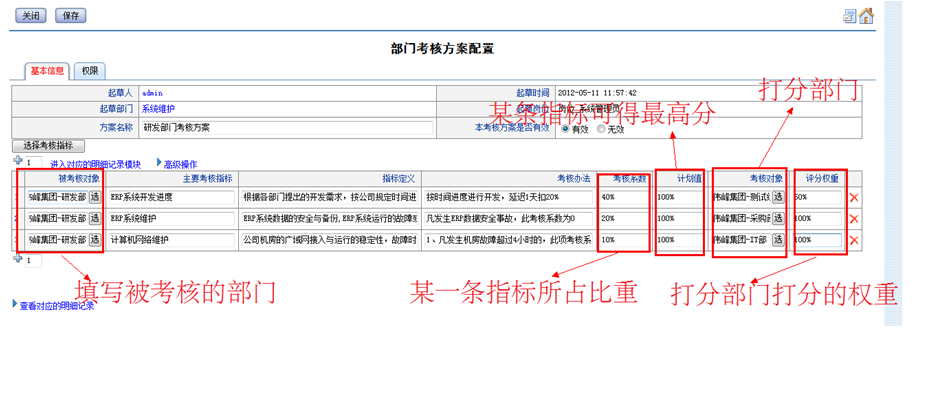This screenshot has width=928, height=393.
Task: Click the ERP系统开发进度 indicator field
Action: tap(172, 197)
